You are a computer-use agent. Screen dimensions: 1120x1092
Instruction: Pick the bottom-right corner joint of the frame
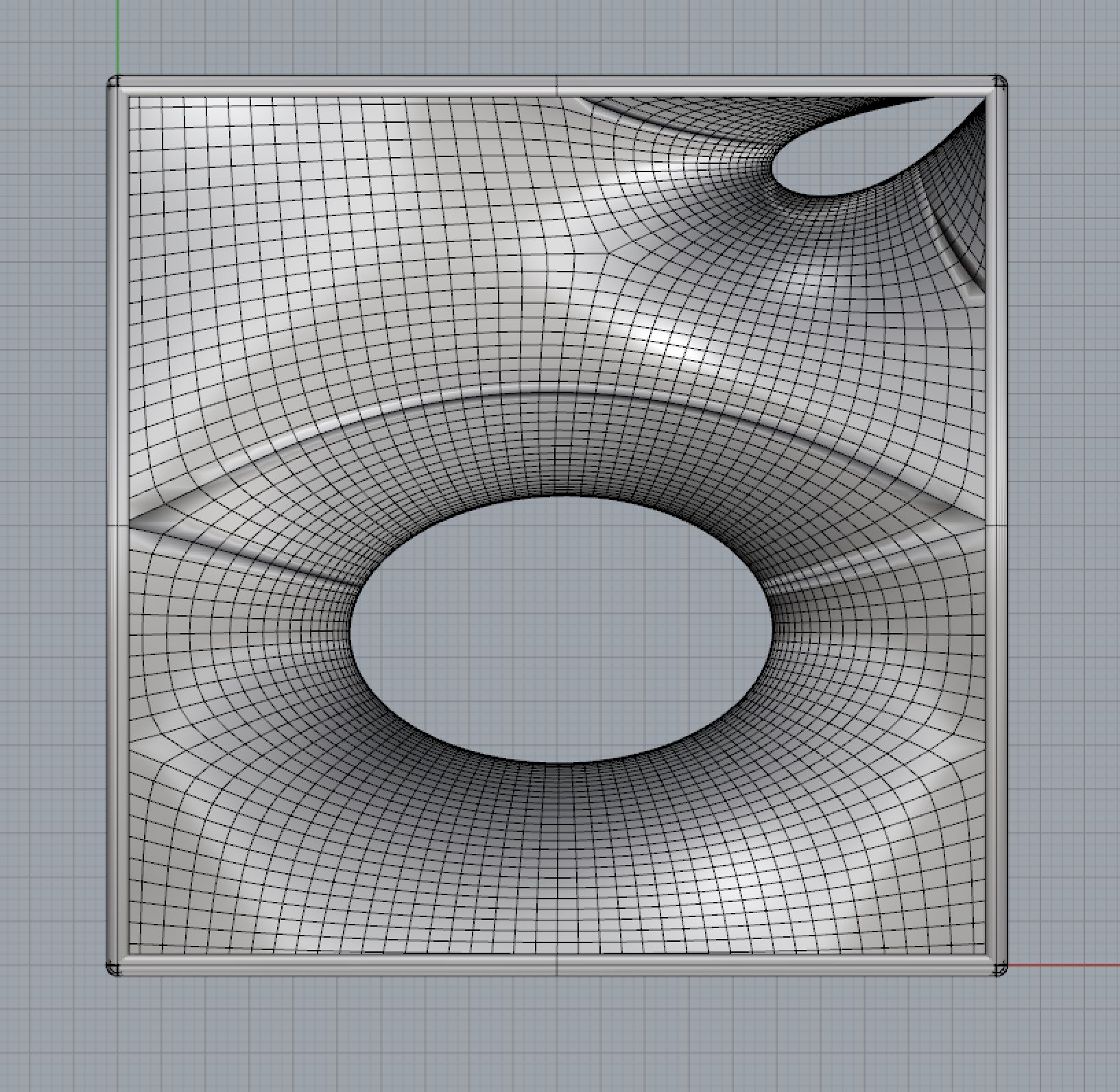[x=1000, y=968]
